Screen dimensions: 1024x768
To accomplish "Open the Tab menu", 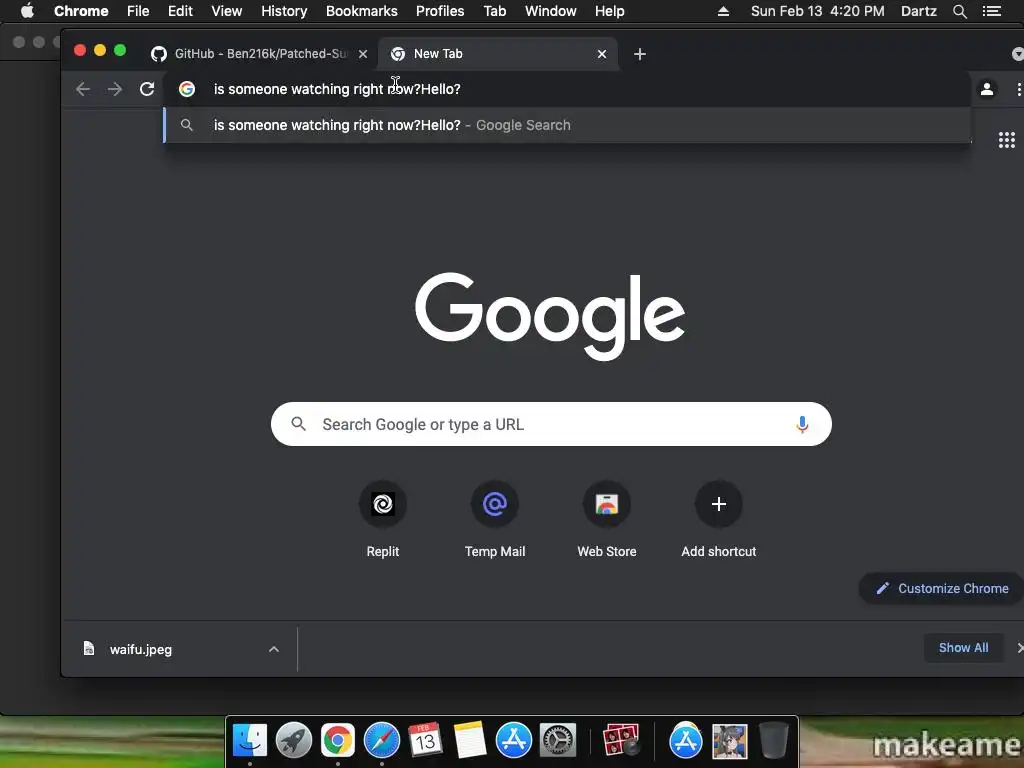I will [x=495, y=11].
